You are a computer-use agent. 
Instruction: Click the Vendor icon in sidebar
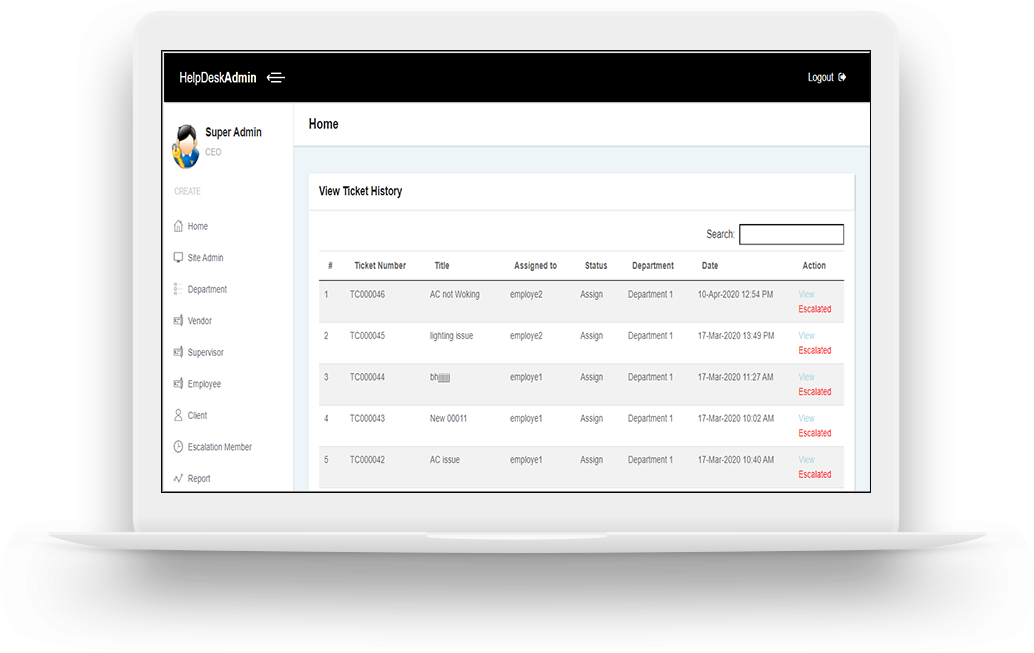pyautogui.click(x=178, y=321)
